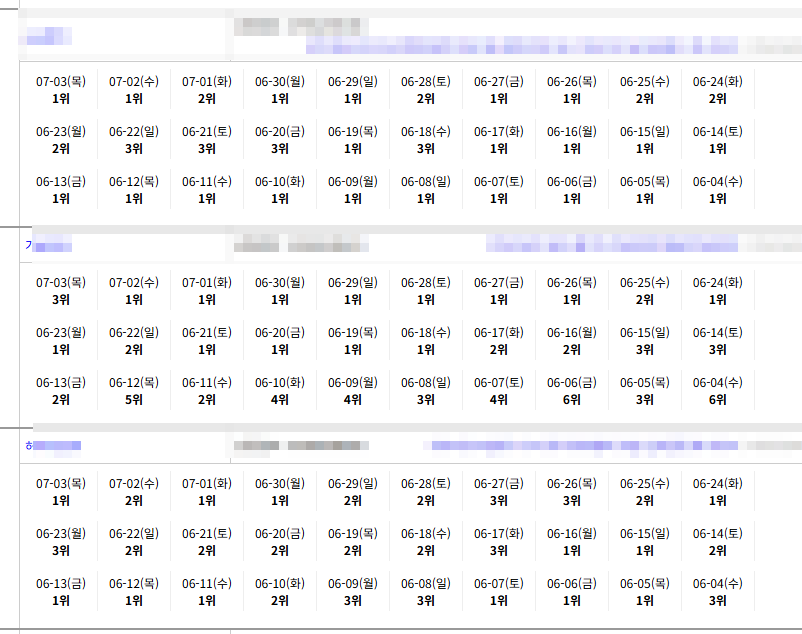
Task: Pick the 06-21(토) cell showing 1위
Action: [x=207, y=341]
